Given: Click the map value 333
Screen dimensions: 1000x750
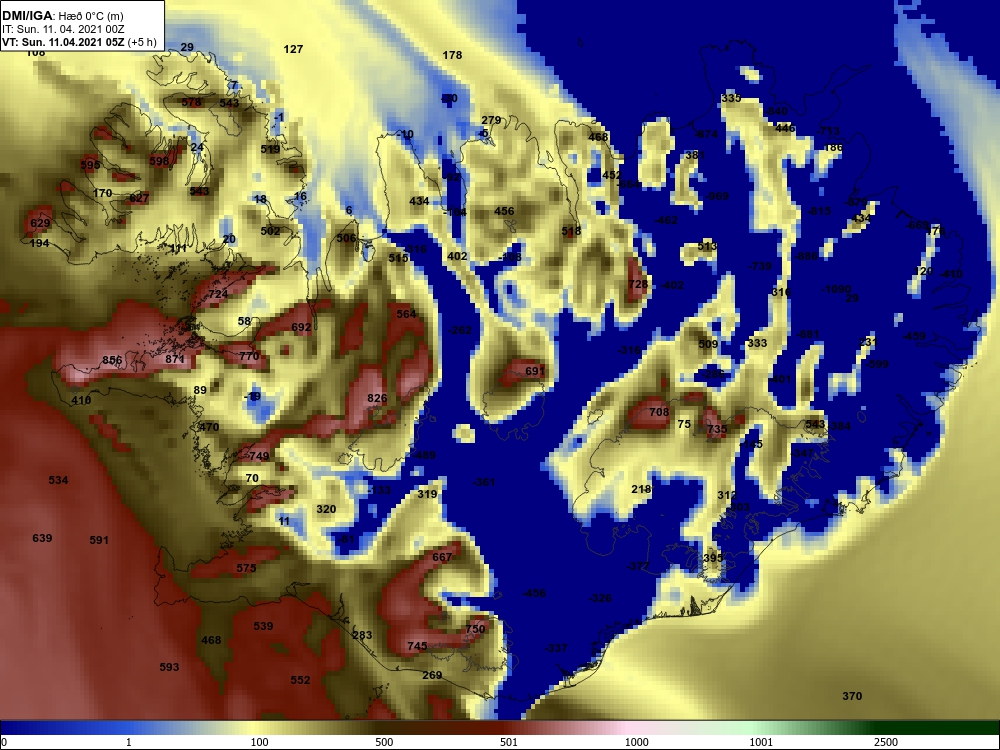Looking at the screenshot, I should pyautogui.click(x=757, y=343).
